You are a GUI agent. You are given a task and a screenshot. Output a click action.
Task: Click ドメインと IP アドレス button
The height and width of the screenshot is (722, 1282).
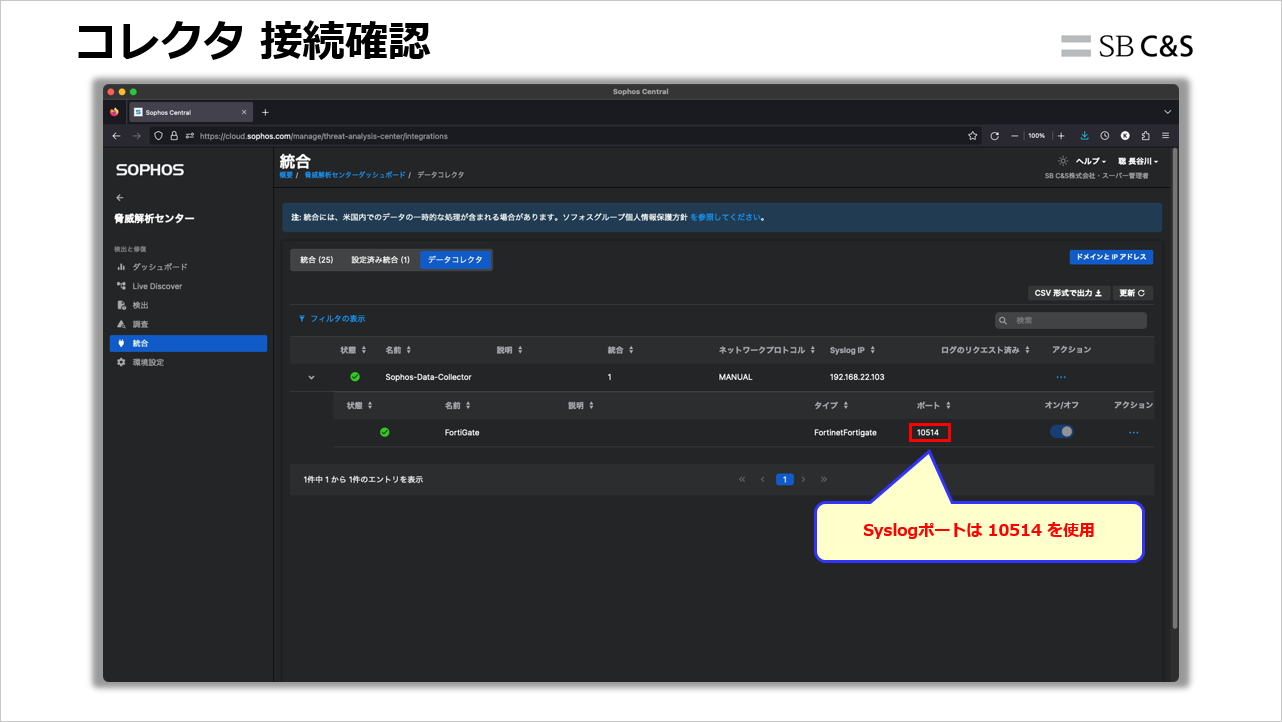(1111, 257)
